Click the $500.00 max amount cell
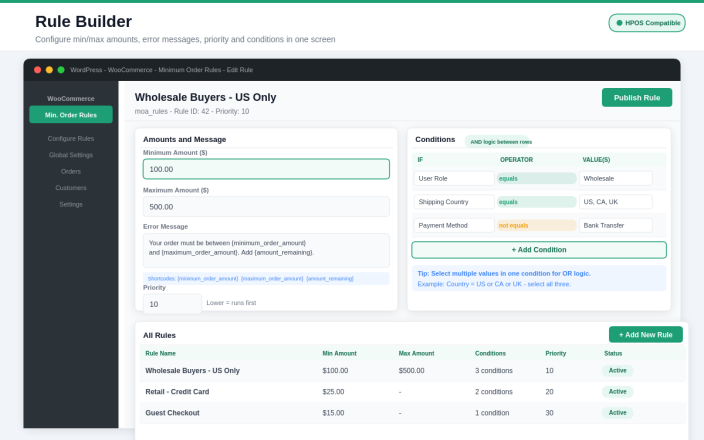 [x=411, y=370]
